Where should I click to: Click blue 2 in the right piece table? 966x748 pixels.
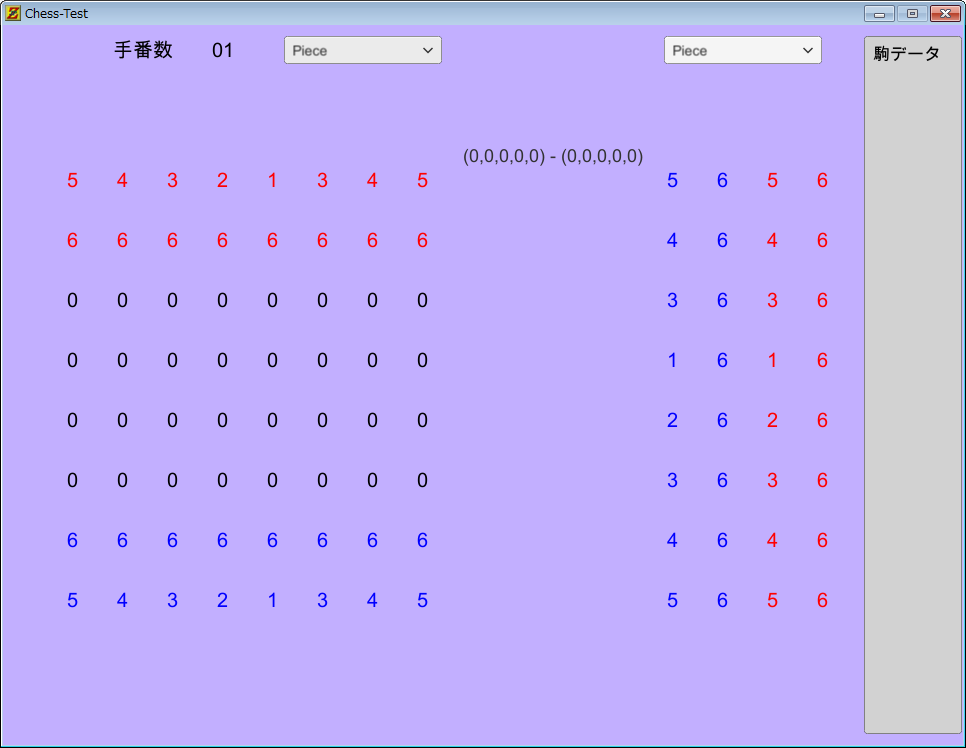(672, 420)
